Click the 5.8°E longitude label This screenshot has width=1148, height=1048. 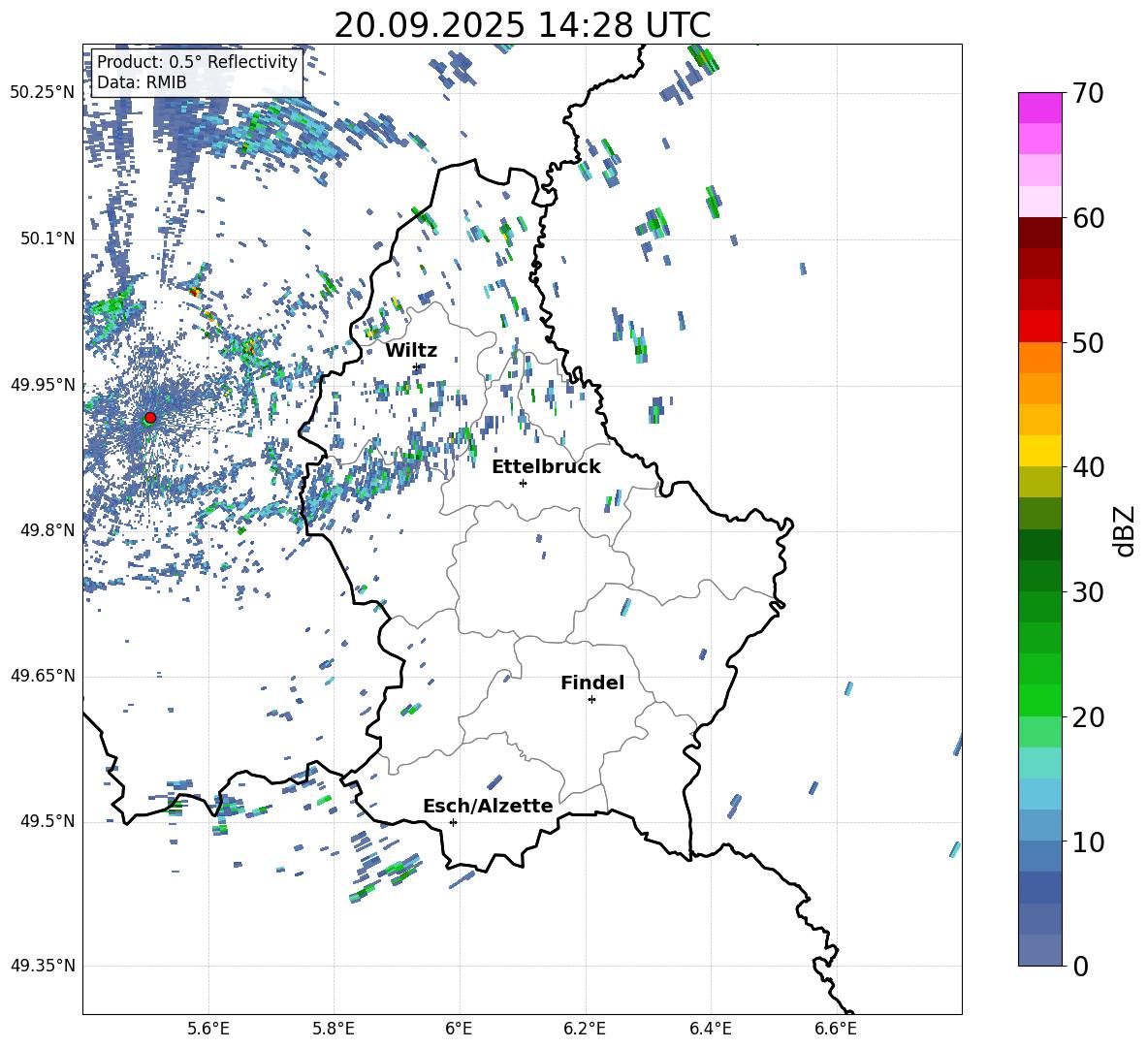[x=334, y=1029]
